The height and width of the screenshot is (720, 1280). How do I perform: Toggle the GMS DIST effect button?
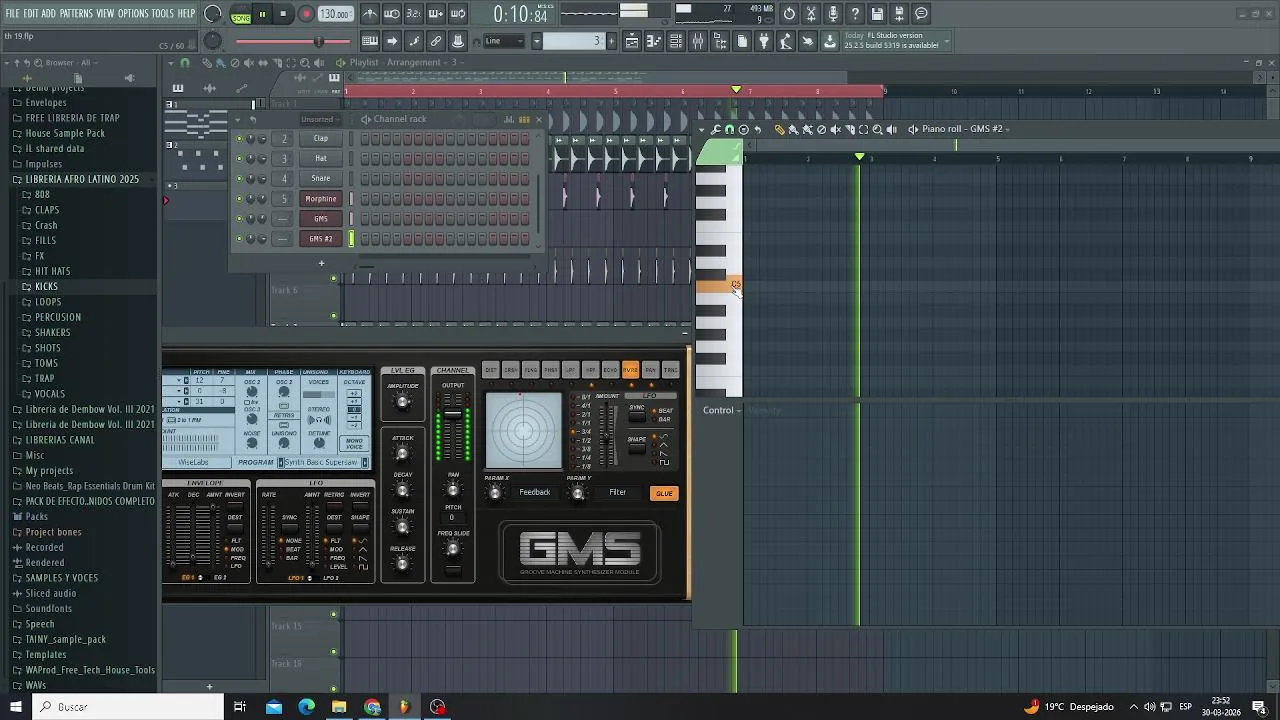[490, 370]
